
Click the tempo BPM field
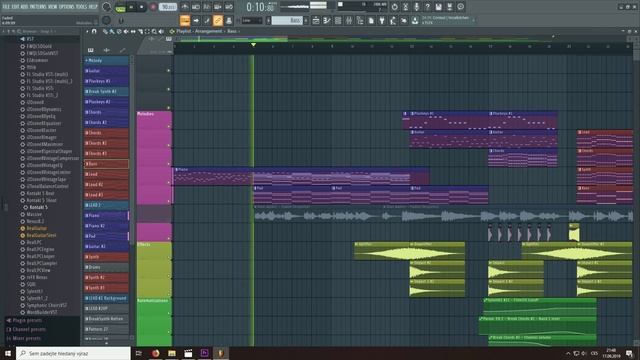[168, 7]
